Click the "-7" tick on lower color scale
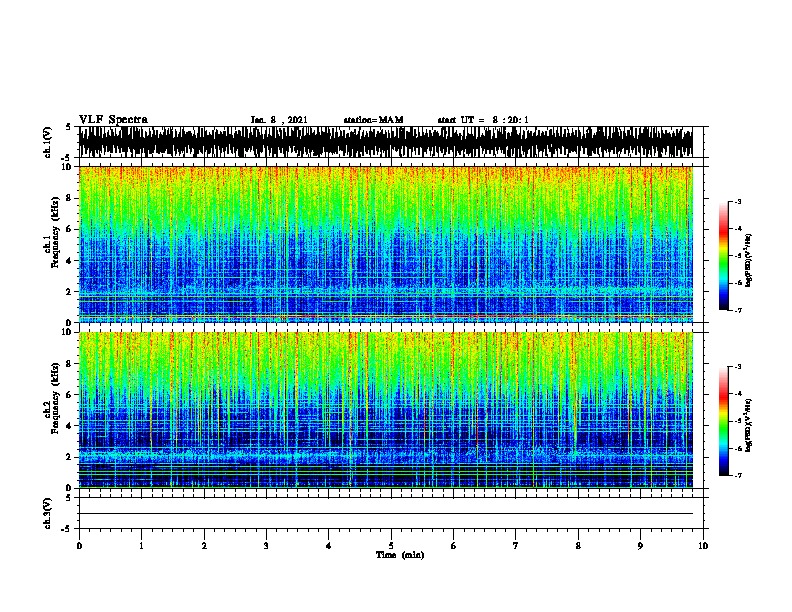This screenshot has width=792, height=612. (x=737, y=475)
